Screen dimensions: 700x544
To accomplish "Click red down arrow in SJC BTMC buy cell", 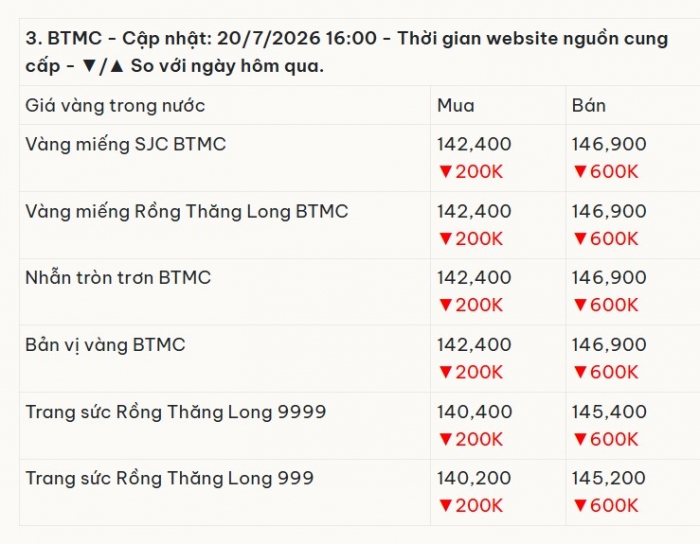I will (446, 171).
